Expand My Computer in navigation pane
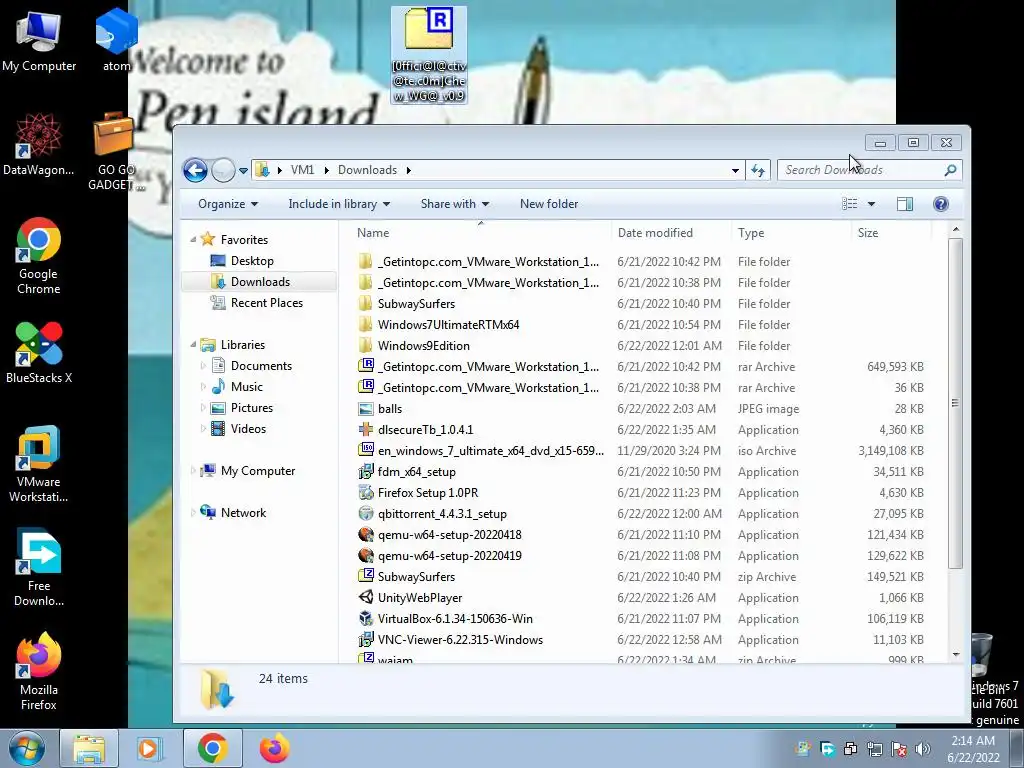This screenshot has width=1024, height=768. pos(193,471)
